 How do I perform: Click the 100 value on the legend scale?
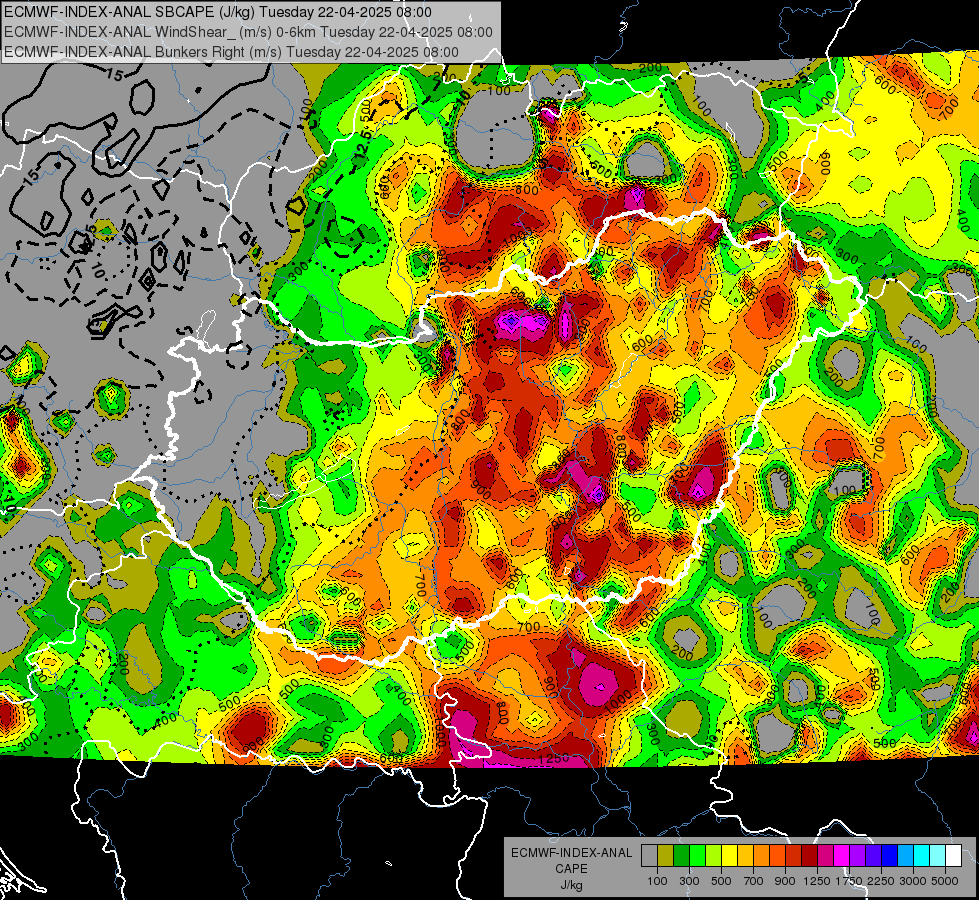click(657, 881)
